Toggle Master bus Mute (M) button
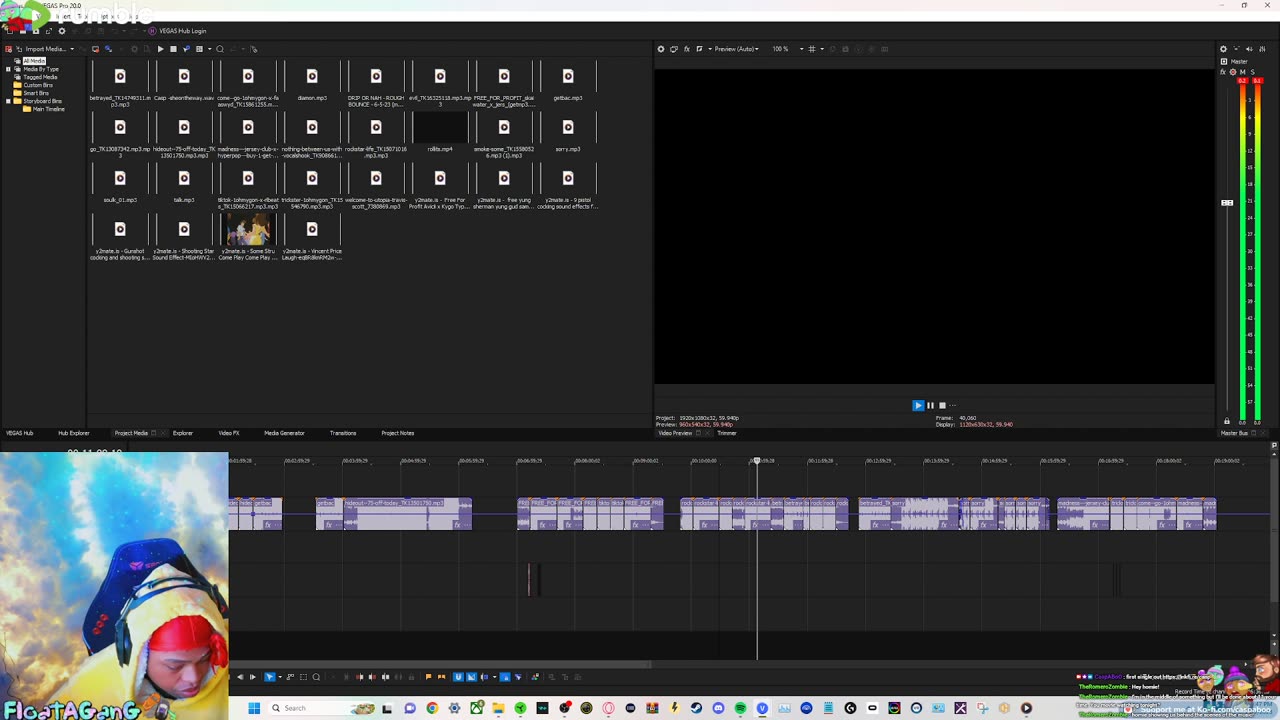1280x720 pixels. pyautogui.click(x=1242, y=72)
